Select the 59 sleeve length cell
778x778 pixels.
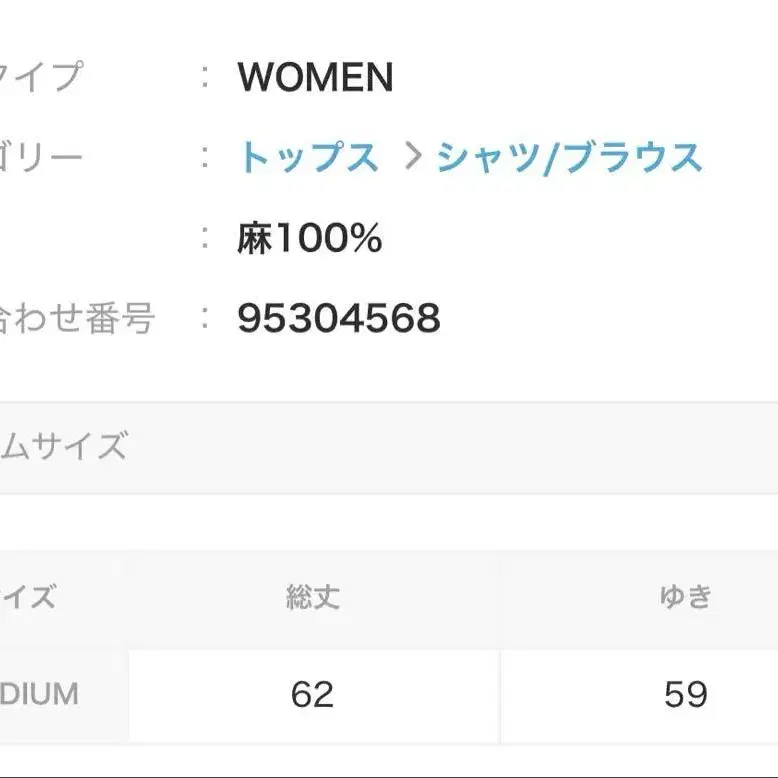tap(685, 694)
